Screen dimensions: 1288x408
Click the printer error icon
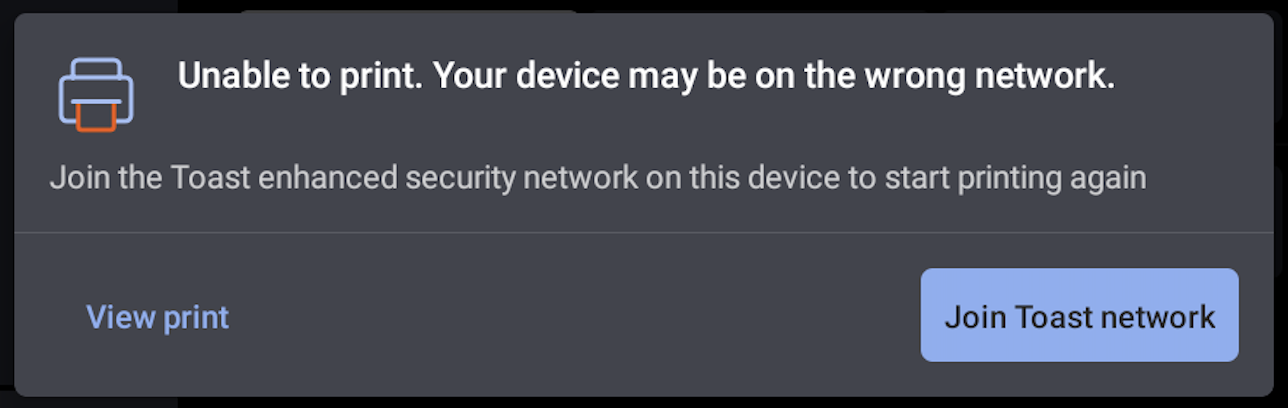[96, 95]
